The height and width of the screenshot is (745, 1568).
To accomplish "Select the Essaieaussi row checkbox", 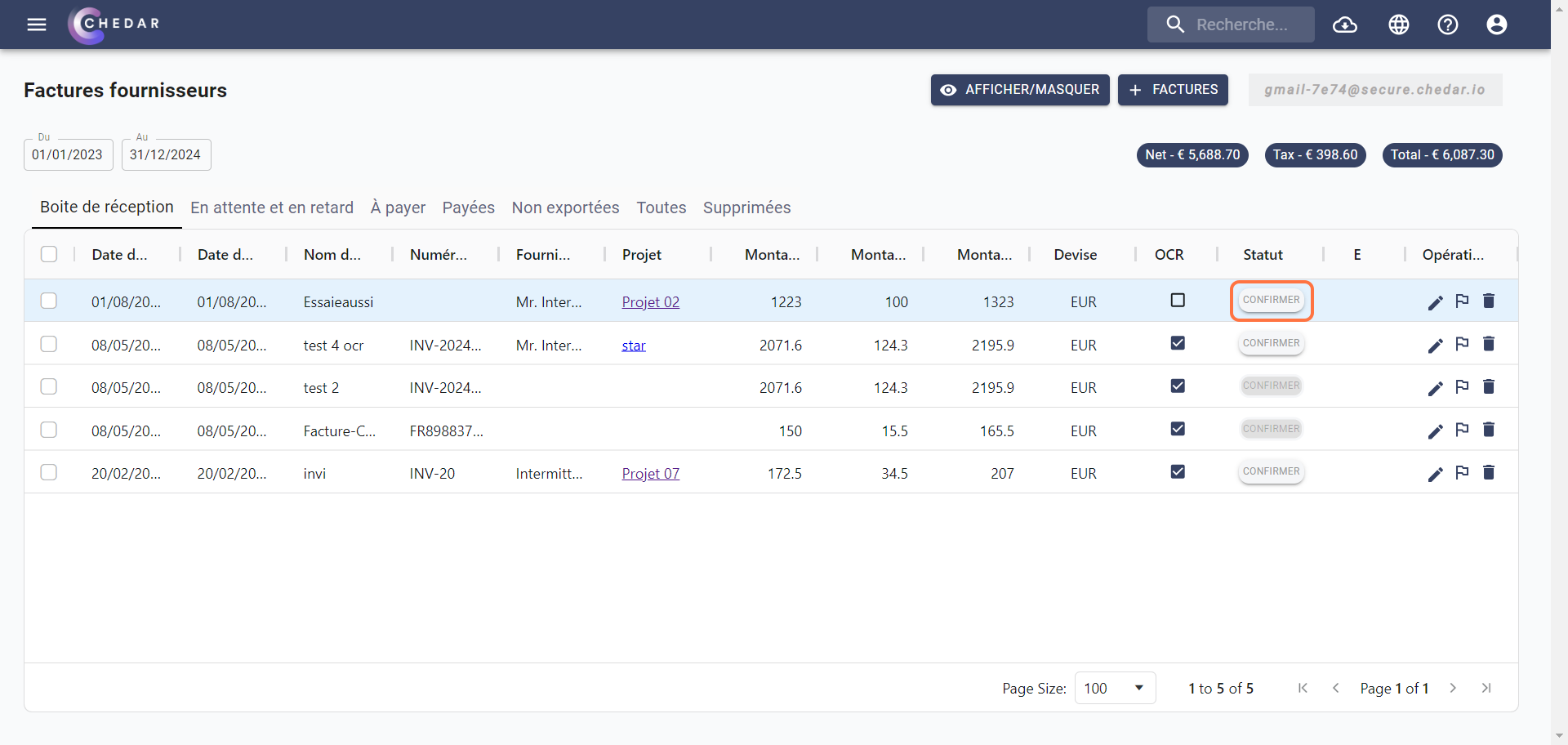I will (49, 301).
